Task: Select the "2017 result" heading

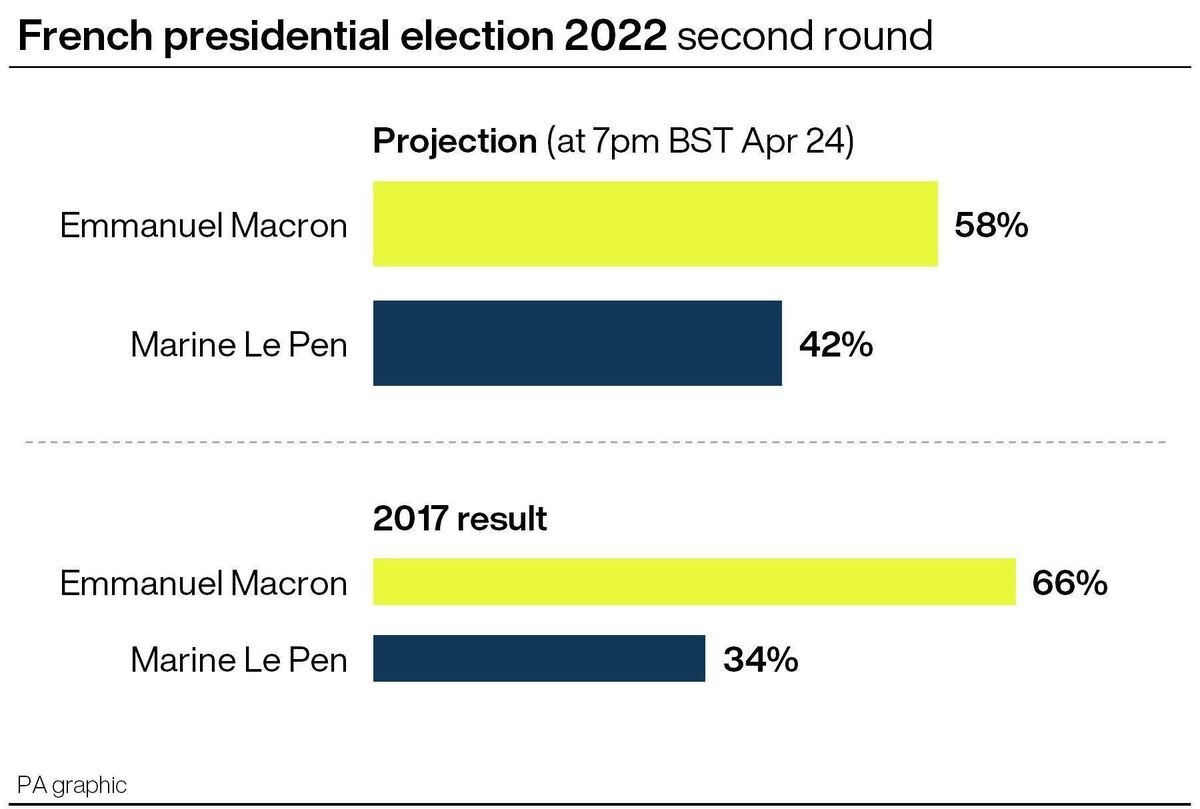Action: click(x=460, y=519)
